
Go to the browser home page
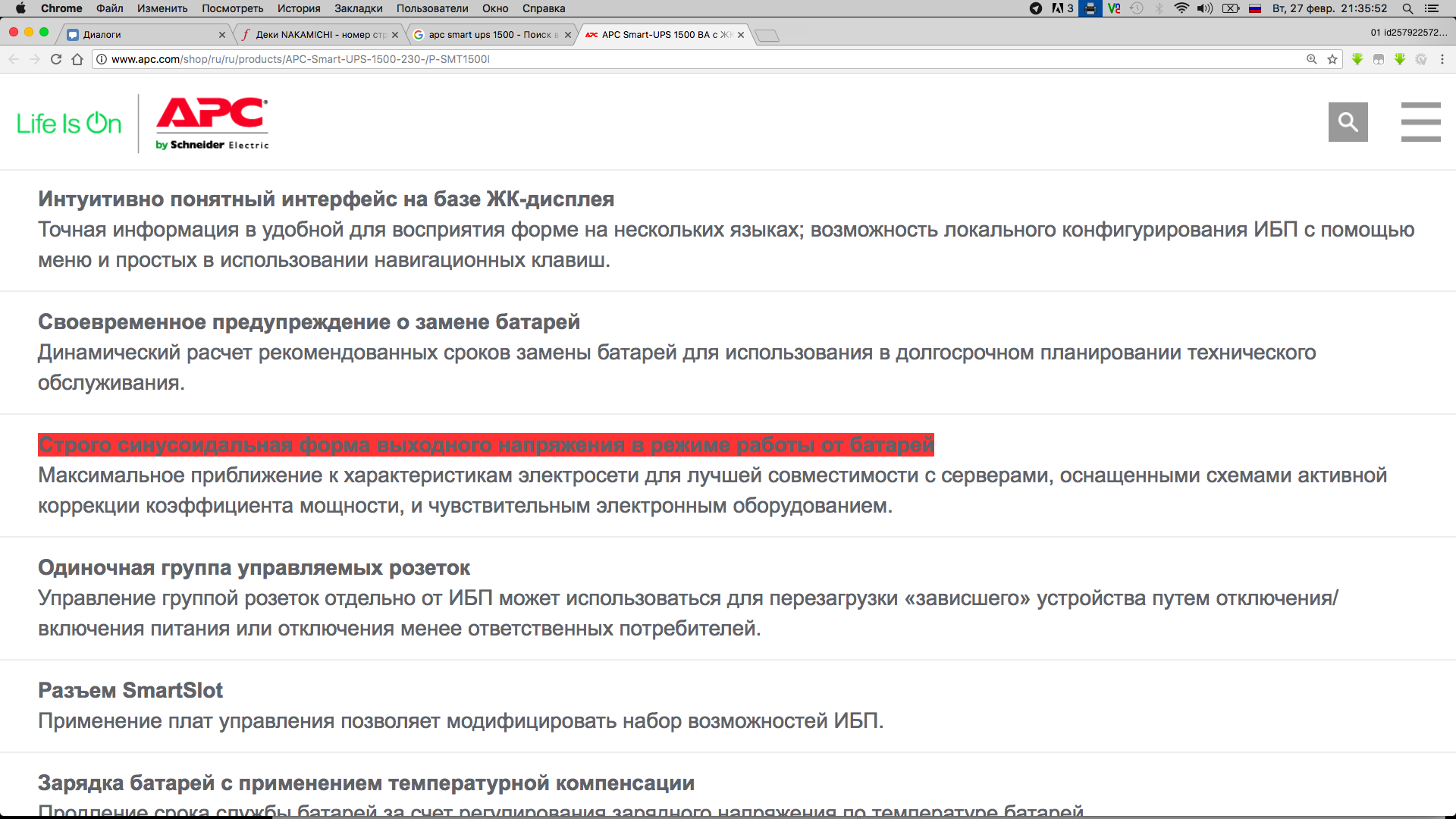[x=77, y=59]
